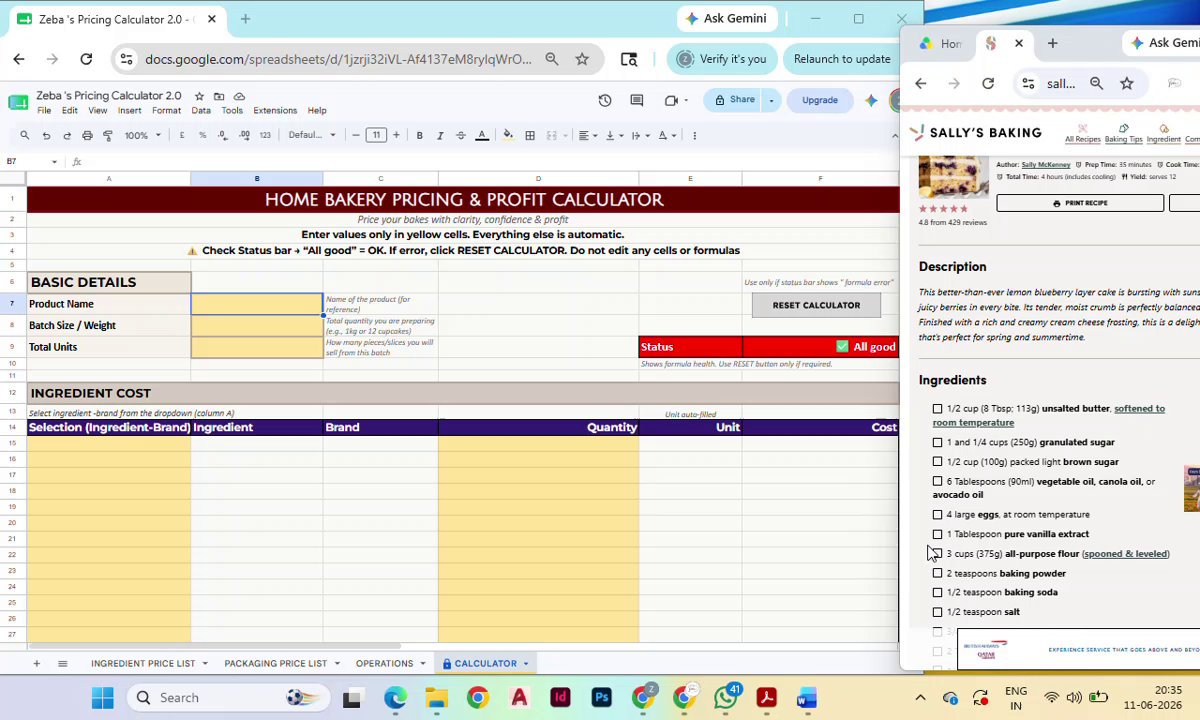Click the cloud document status icon

pyautogui.click(x=239, y=96)
